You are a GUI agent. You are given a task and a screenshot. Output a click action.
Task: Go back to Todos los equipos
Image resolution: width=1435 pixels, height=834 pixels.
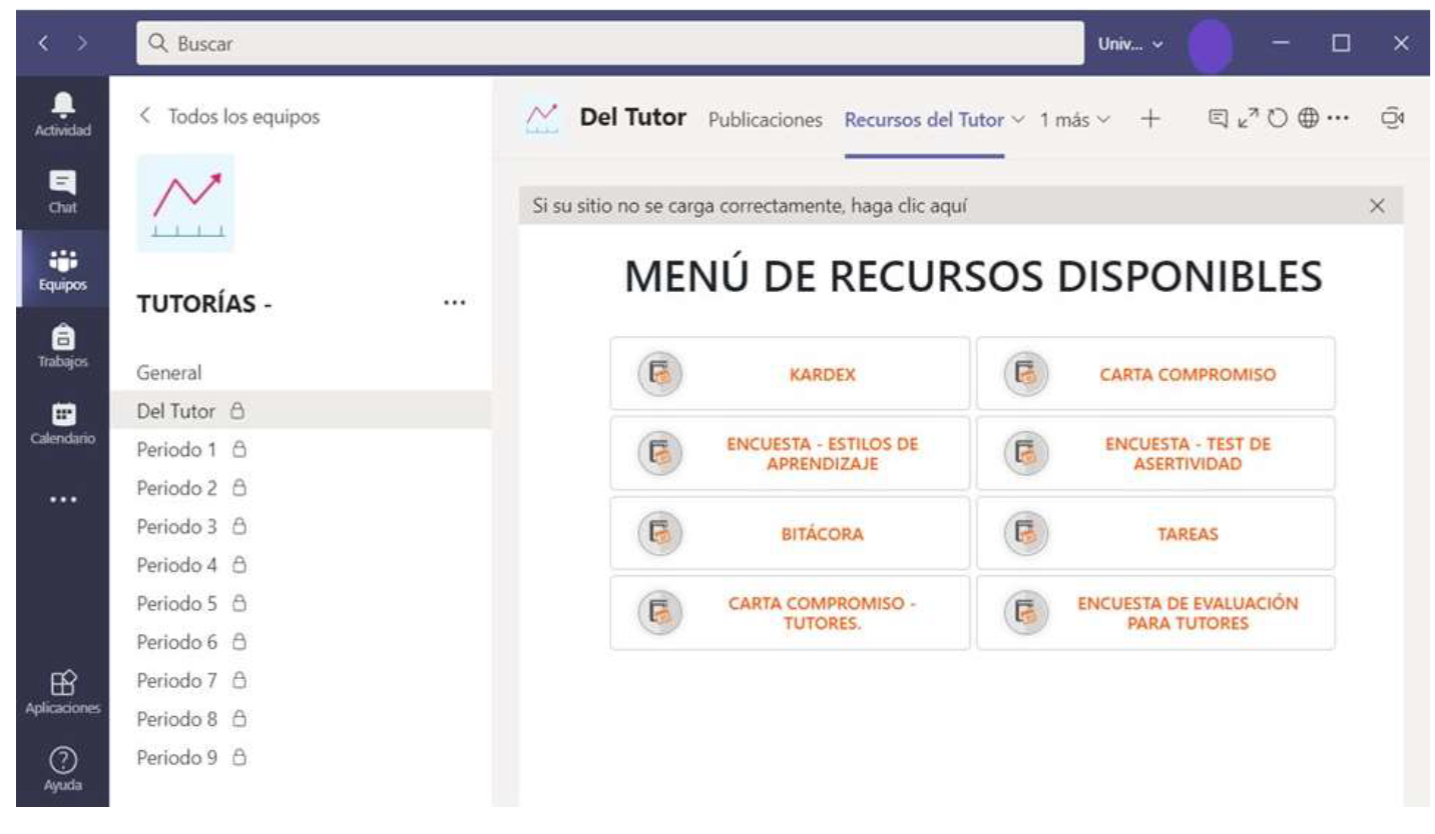click(x=230, y=116)
